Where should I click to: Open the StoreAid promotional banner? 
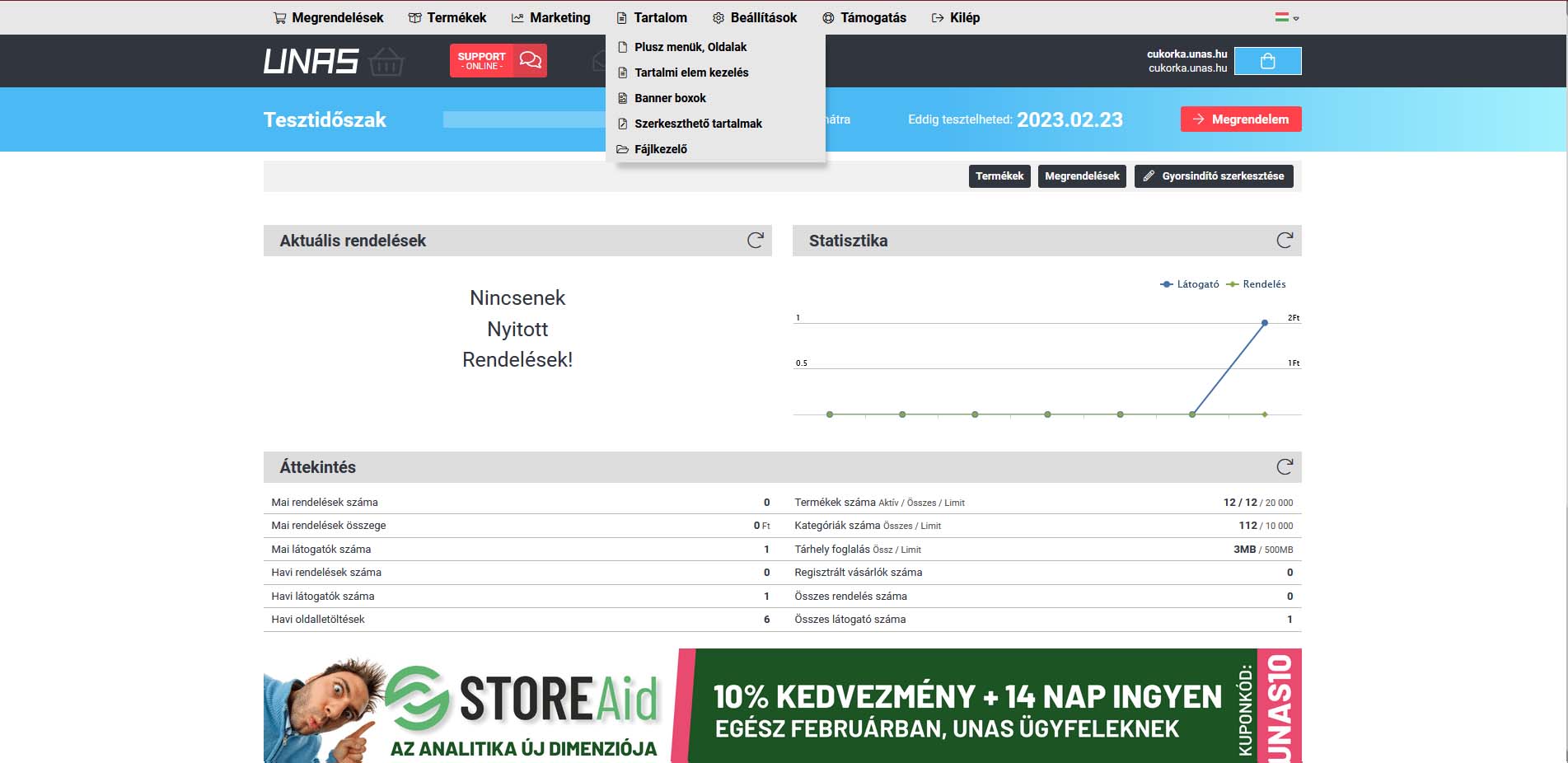coord(782,705)
